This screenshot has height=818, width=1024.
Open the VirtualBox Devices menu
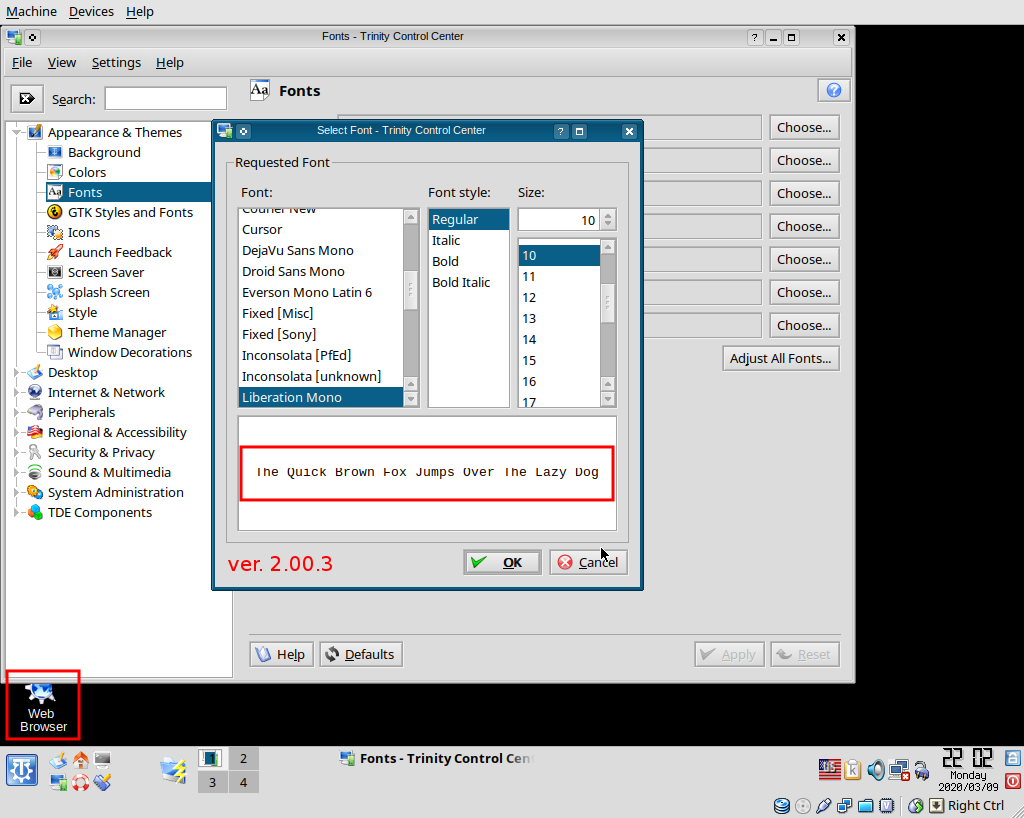(x=91, y=12)
